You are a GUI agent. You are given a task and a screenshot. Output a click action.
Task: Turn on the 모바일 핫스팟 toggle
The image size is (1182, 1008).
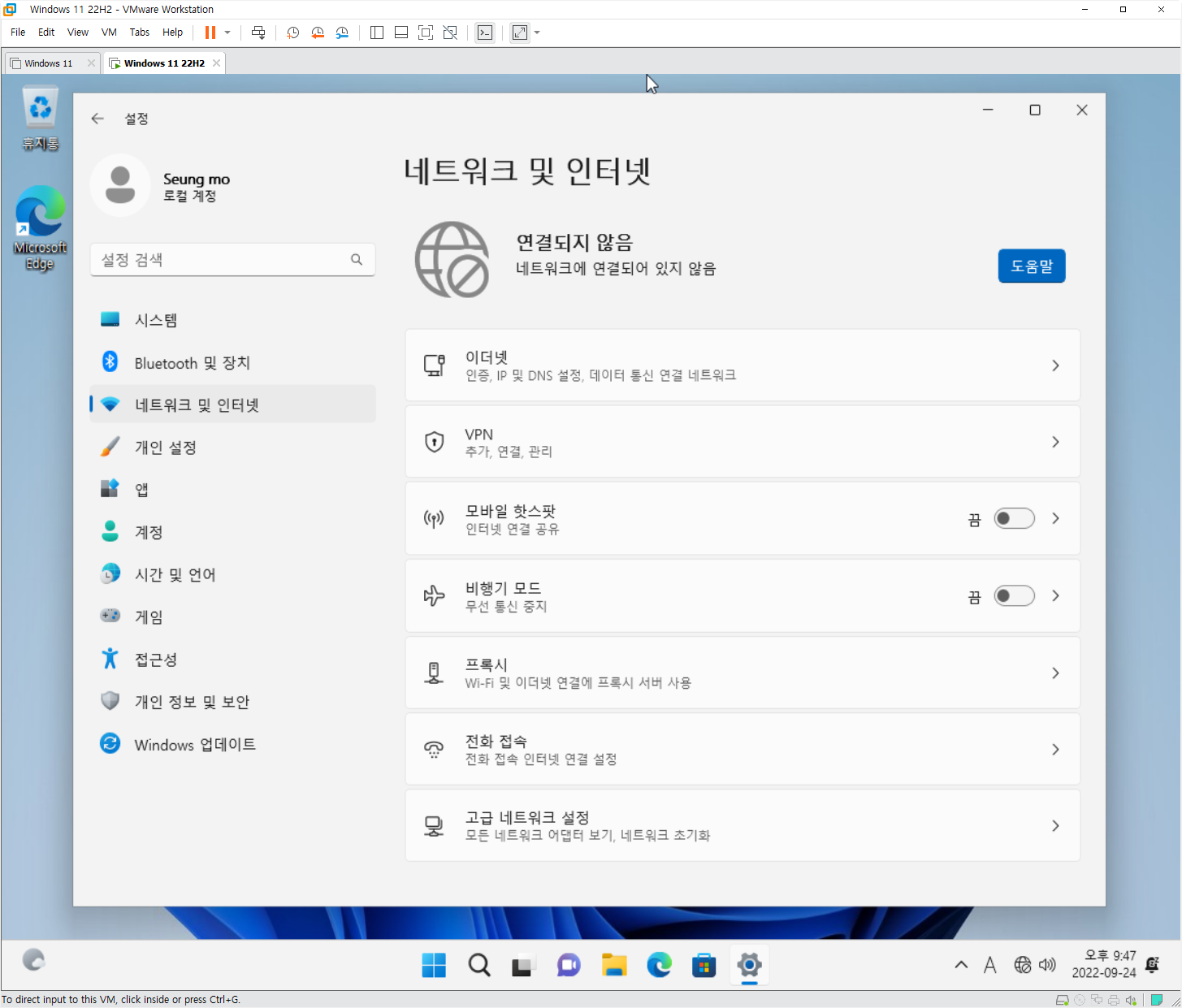coord(1015,518)
